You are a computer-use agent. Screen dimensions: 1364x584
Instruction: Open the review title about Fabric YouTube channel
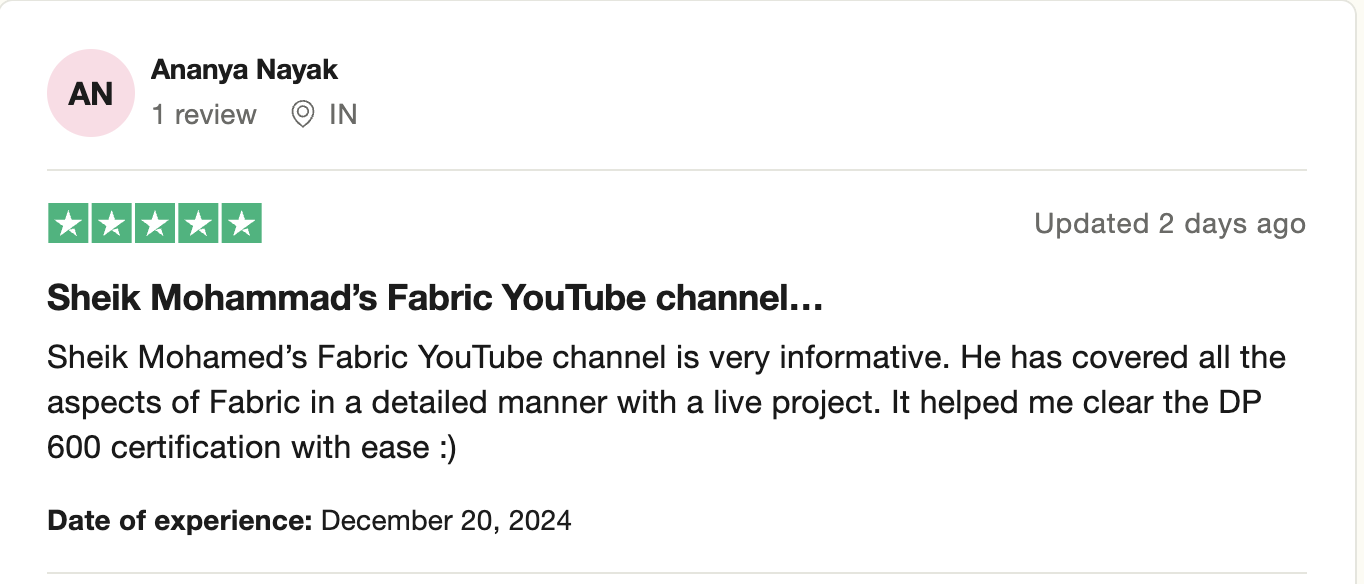tap(435, 298)
